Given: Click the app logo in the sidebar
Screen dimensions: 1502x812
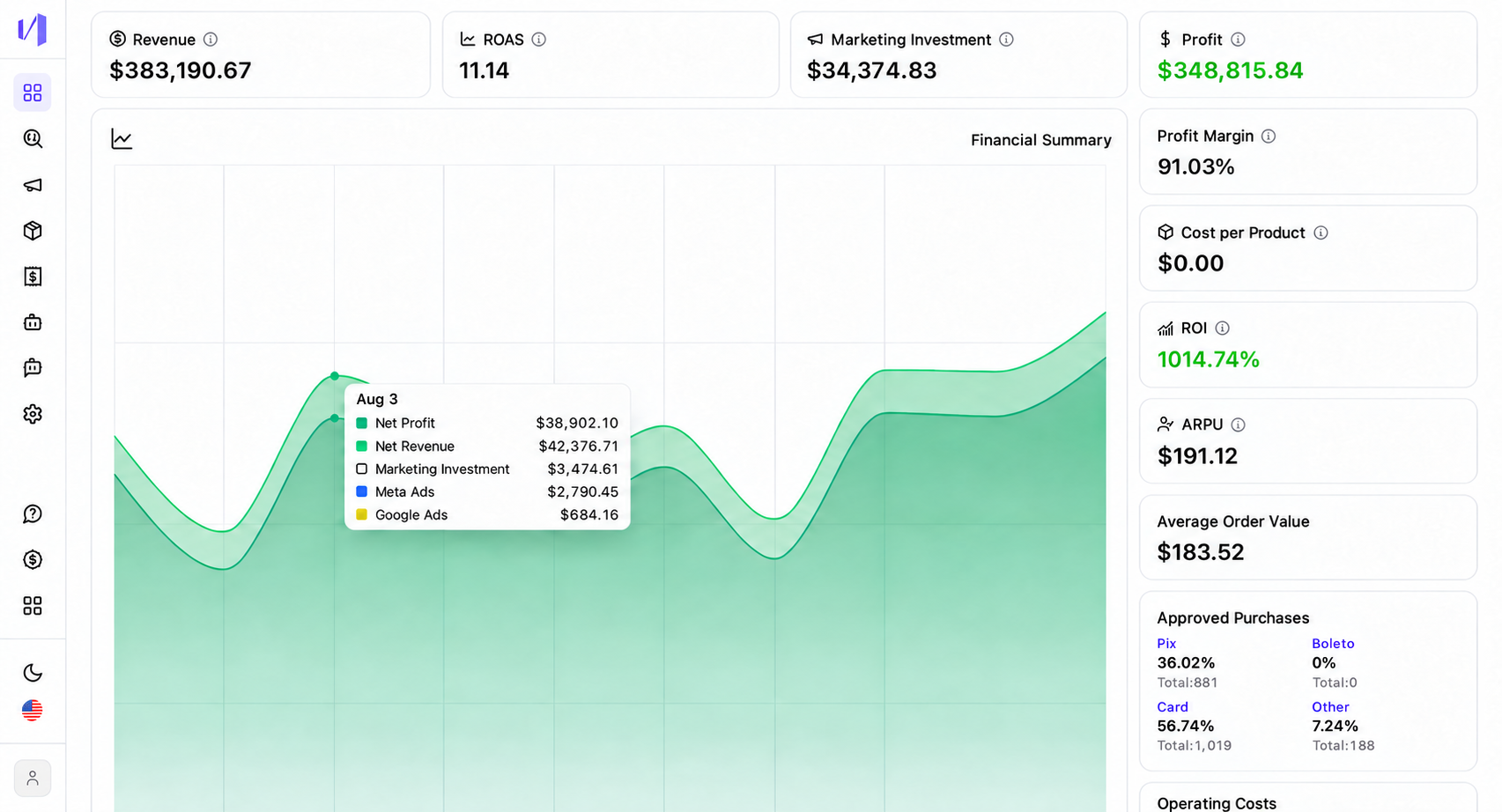Looking at the screenshot, I should pyautogui.click(x=33, y=30).
